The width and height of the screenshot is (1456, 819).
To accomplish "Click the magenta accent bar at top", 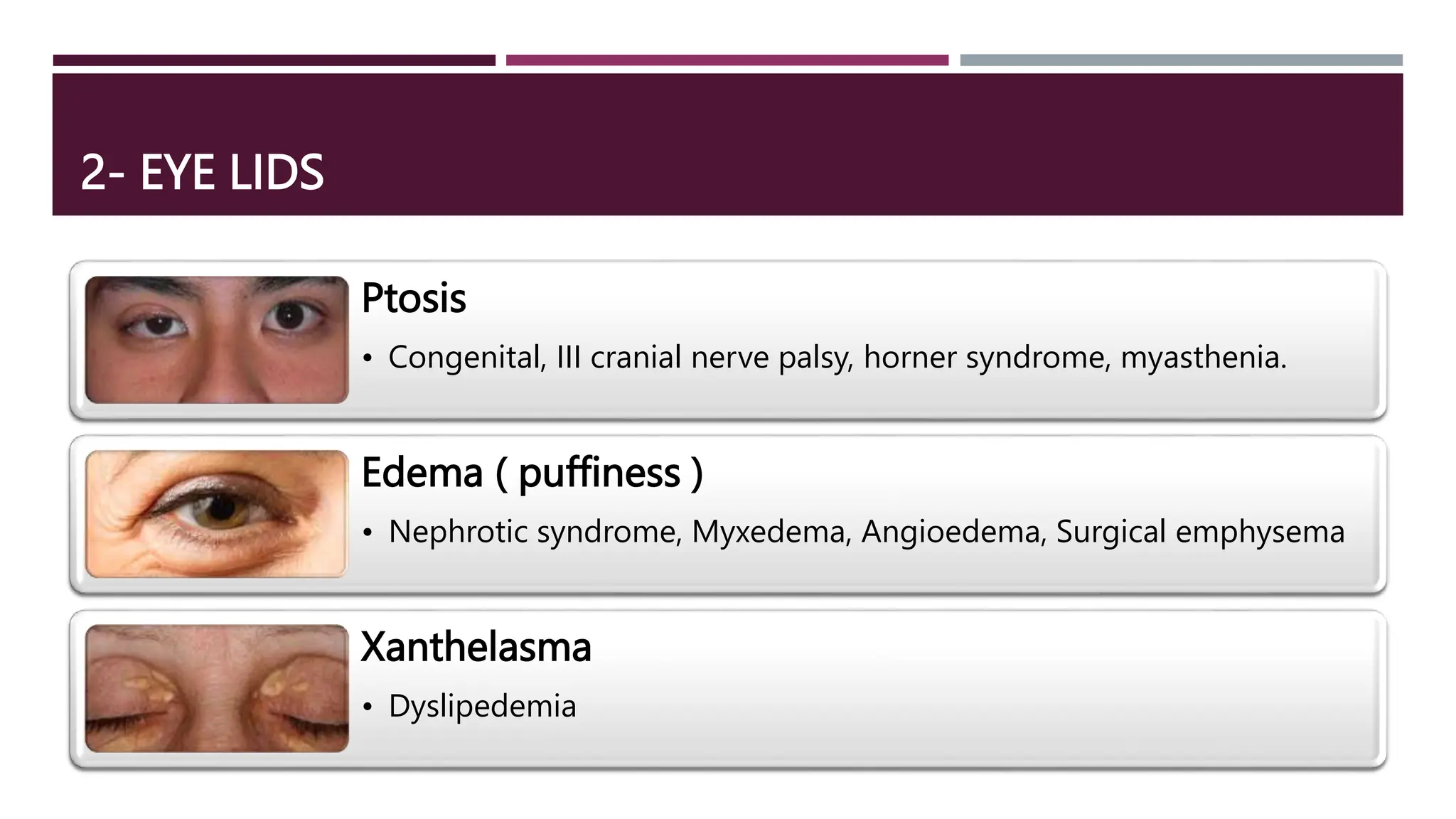I will (x=727, y=60).
